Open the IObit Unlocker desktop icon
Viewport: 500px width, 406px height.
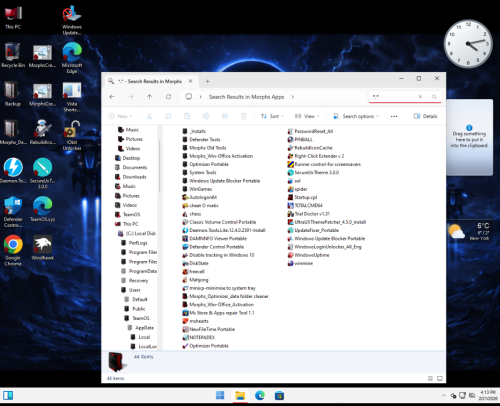click(x=72, y=135)
